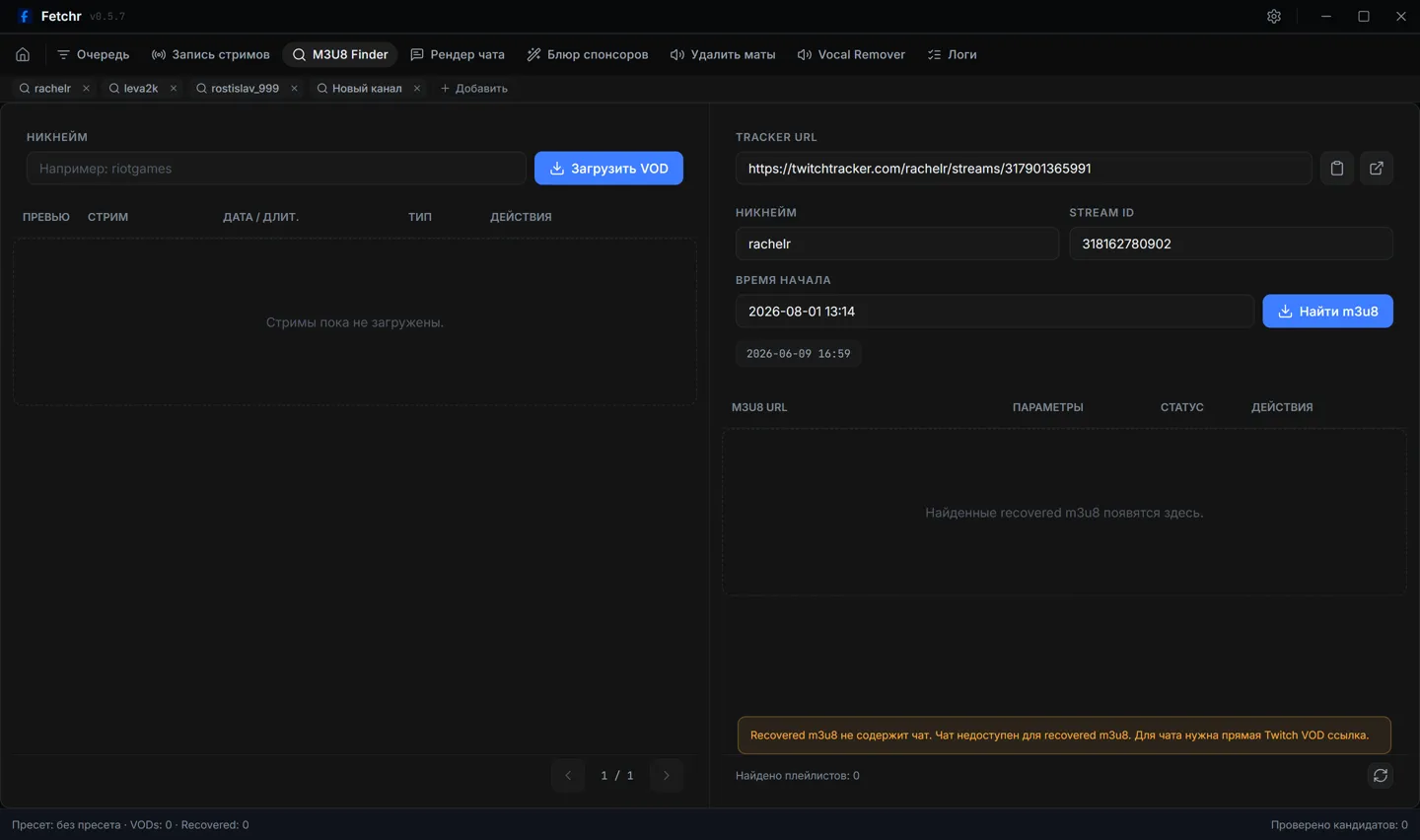This screenshot has height=840, width=1420.
Task: Click the ПАРАМЕТРЫ column header
Action: click(1047, 407)
